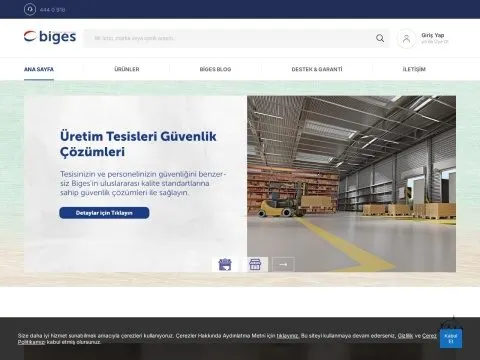Open the Gizlilik privacy link
The image size is (480, 360).
coord(405,336)
